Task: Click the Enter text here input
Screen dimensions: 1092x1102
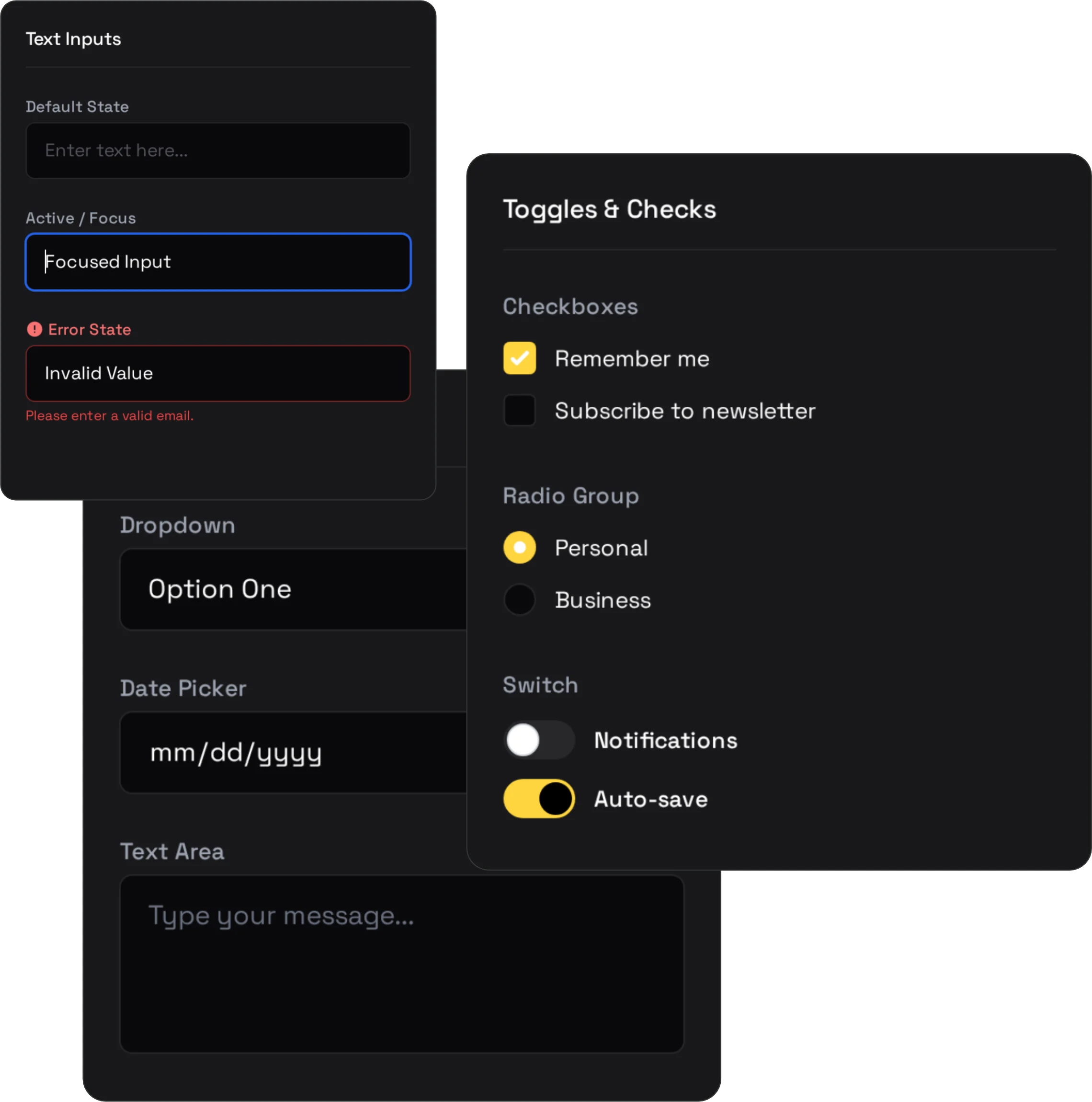Action: (218, 150)
